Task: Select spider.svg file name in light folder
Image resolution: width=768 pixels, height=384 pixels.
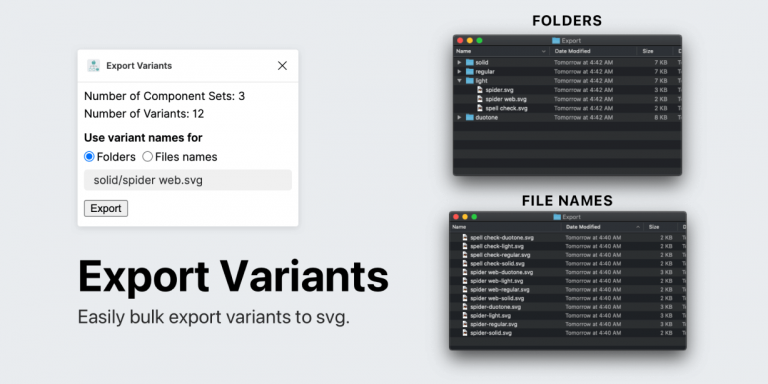Action: [500, 90]
